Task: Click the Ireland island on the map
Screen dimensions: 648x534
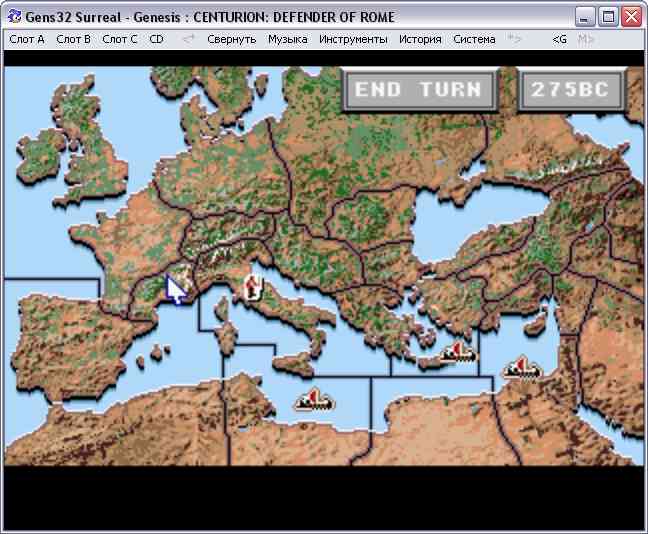Action: (40, 156)
